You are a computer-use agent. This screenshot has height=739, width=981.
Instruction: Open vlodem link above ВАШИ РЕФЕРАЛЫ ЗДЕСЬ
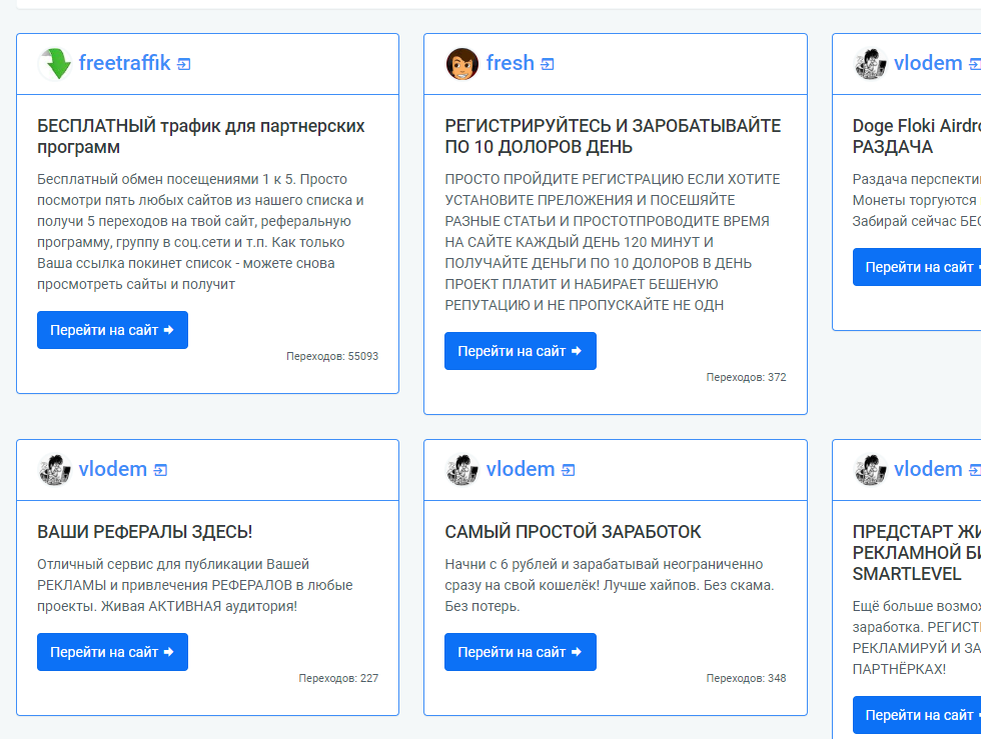coord(113,469)
